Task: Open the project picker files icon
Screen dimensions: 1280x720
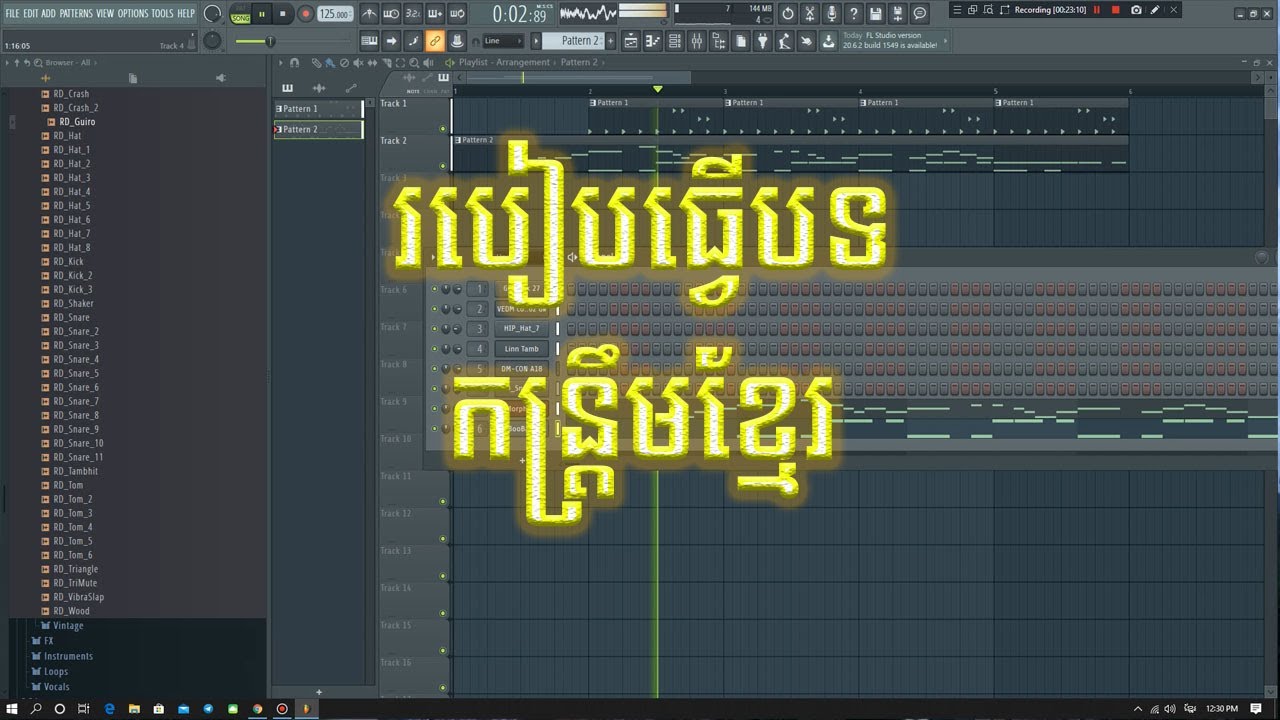Action: pyautogui.click(x=741, y=41)
